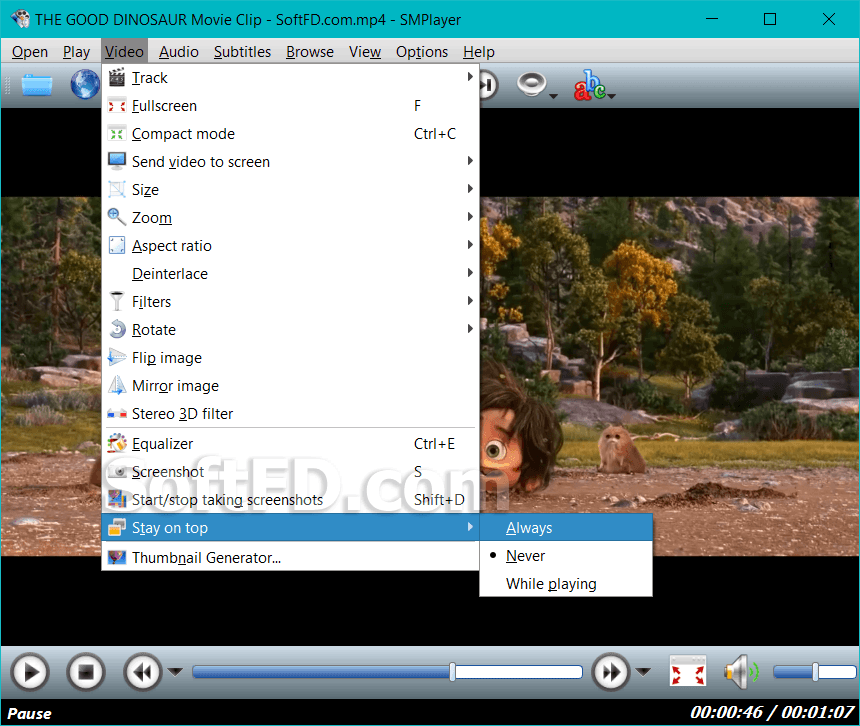Select the Never stay on top option
This screenshot has height=726, width=860.
pos(566,555)
